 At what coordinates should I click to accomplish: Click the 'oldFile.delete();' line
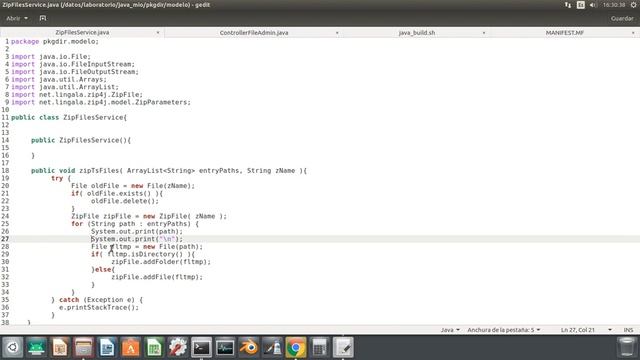[125, 201]
